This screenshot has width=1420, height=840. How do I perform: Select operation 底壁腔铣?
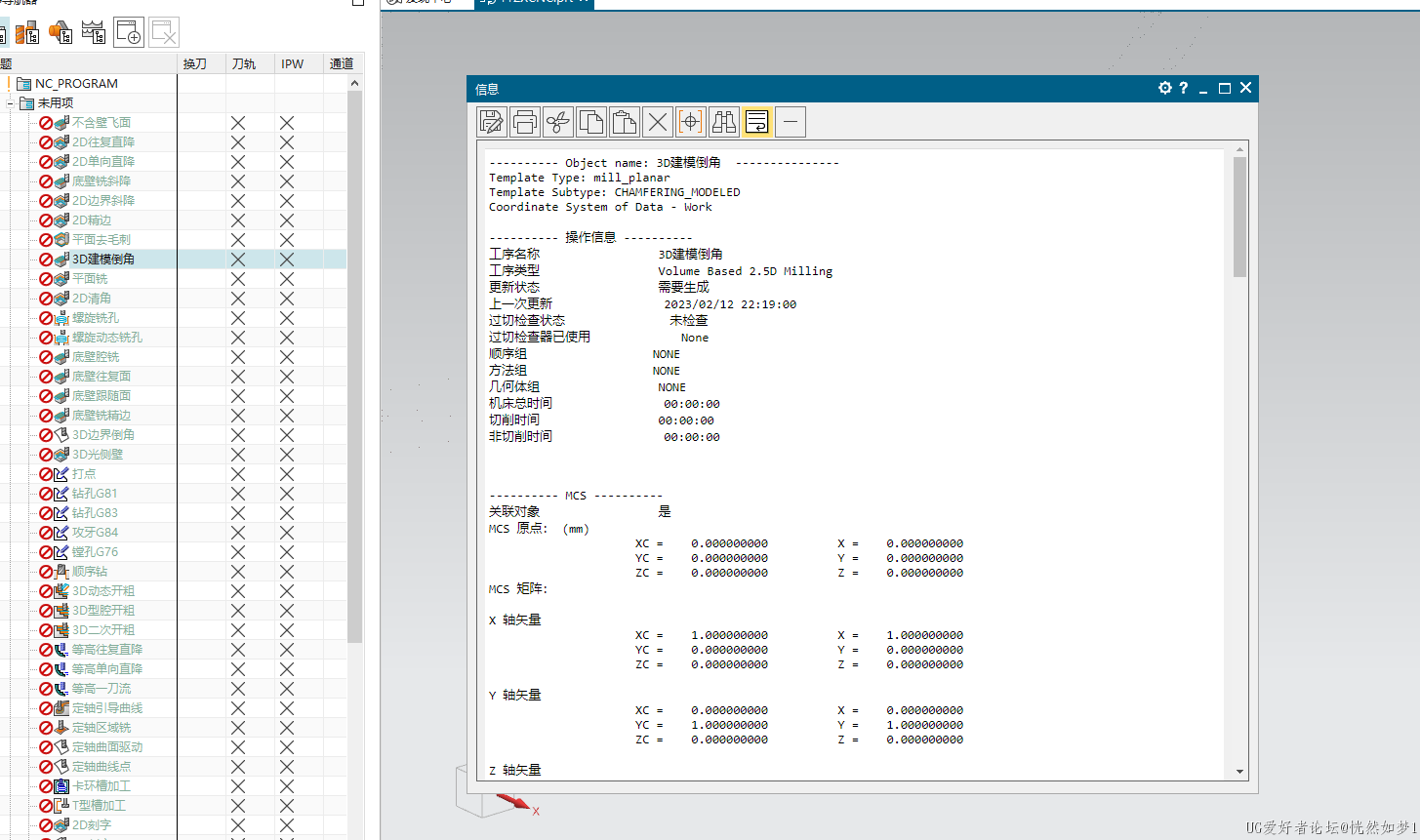tap(96, 357)
